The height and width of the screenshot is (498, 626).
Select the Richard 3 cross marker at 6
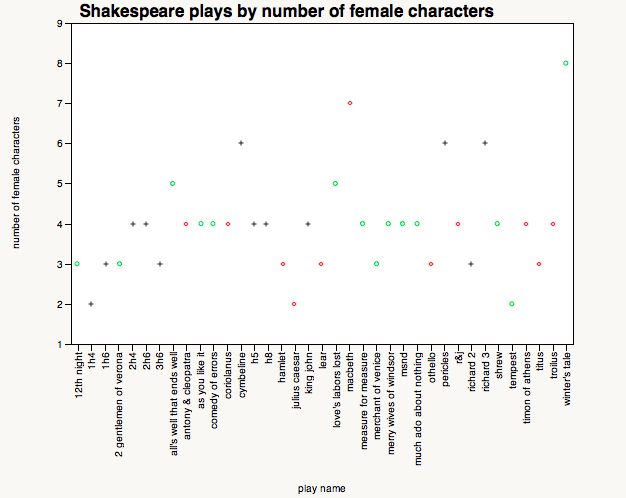click(x=485, y=143)
